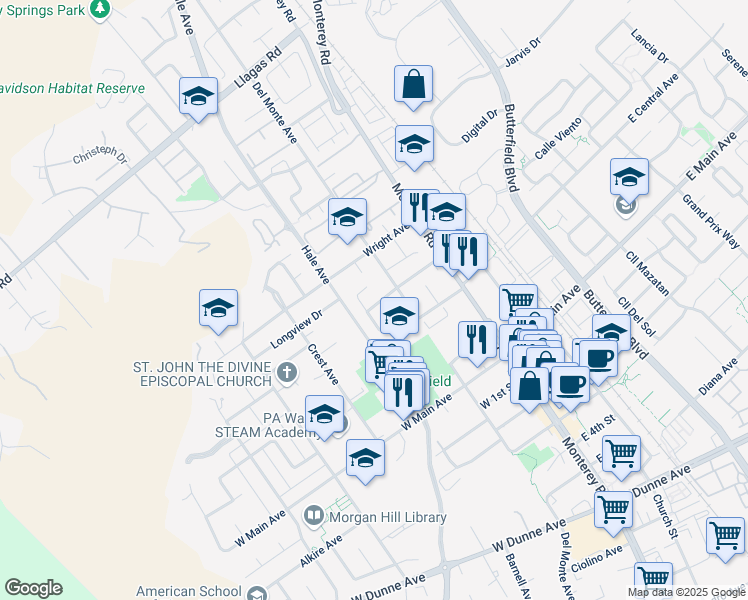The height and width of the screenshot is (600, 748).
Task: Click the rightmost restaurant marker near Wright Ave
Action: [x=468, y=254]
